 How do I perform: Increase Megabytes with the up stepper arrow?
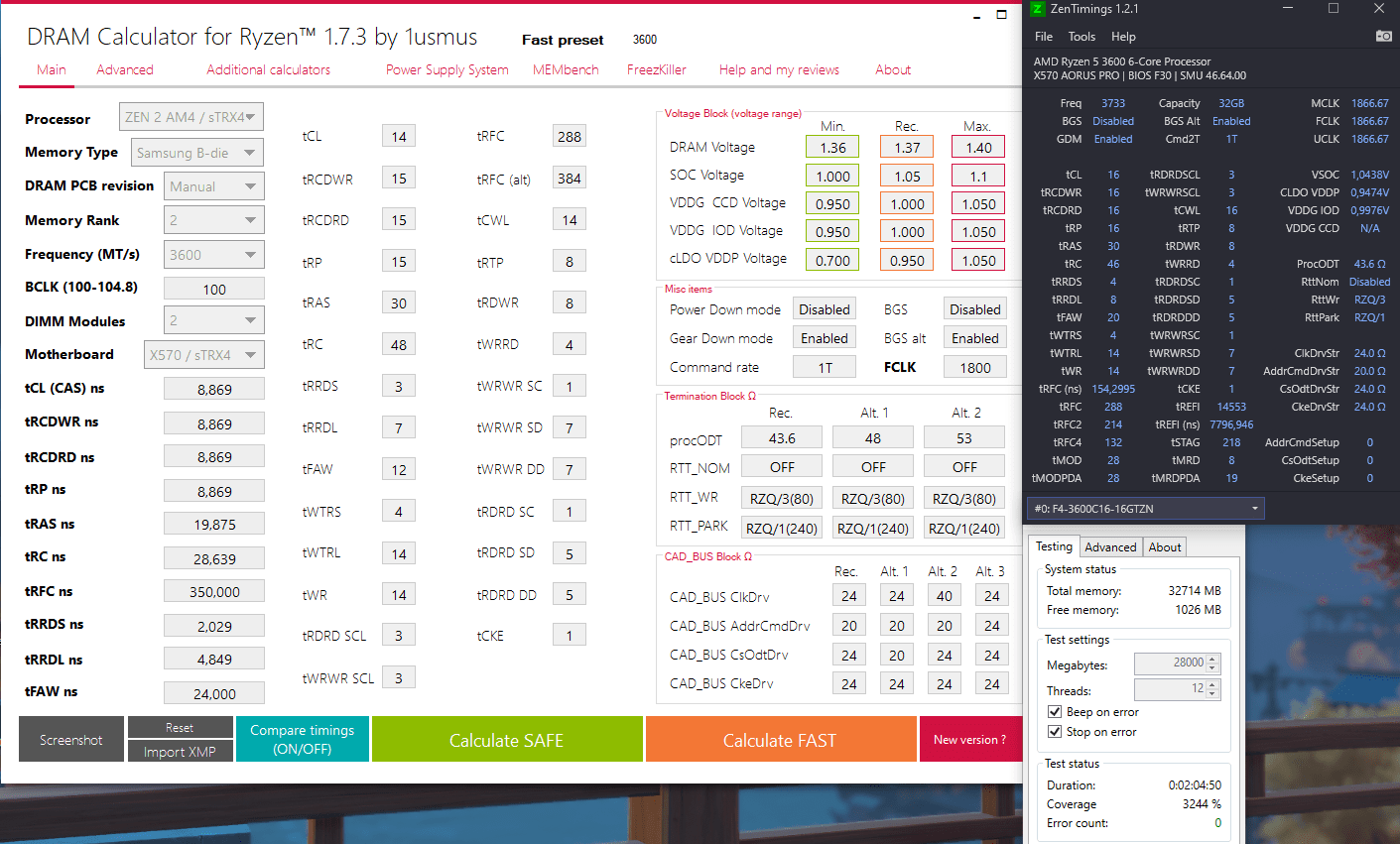(1212, 659)
